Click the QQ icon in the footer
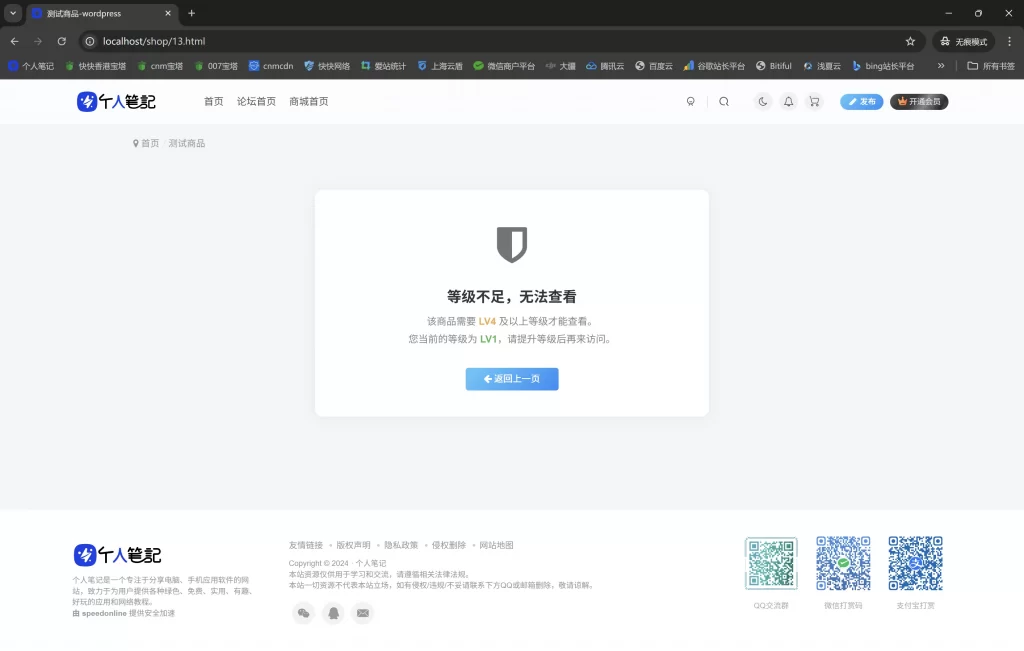 (x=334, y=613)
